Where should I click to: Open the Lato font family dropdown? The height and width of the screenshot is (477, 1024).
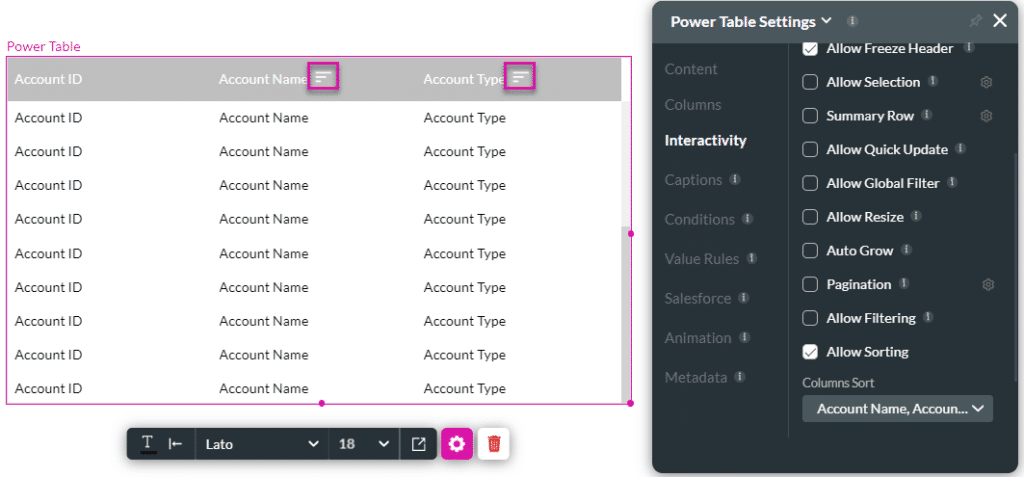coord(261,444)
